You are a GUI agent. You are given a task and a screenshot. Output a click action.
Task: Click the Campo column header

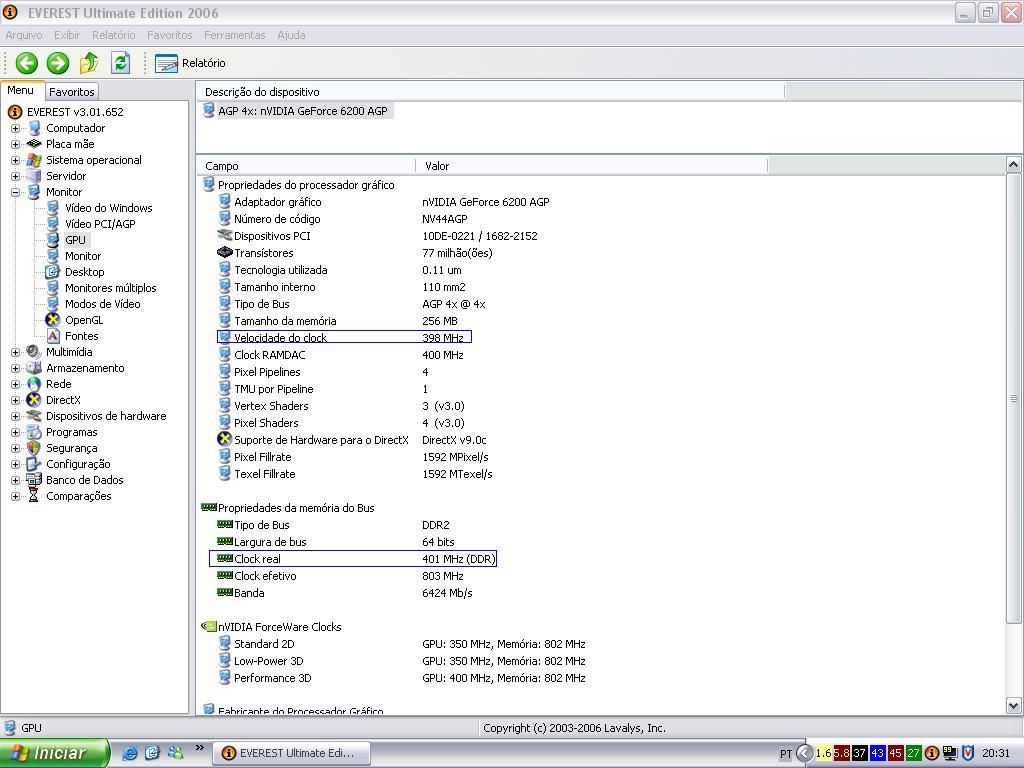tap(306, 166)
